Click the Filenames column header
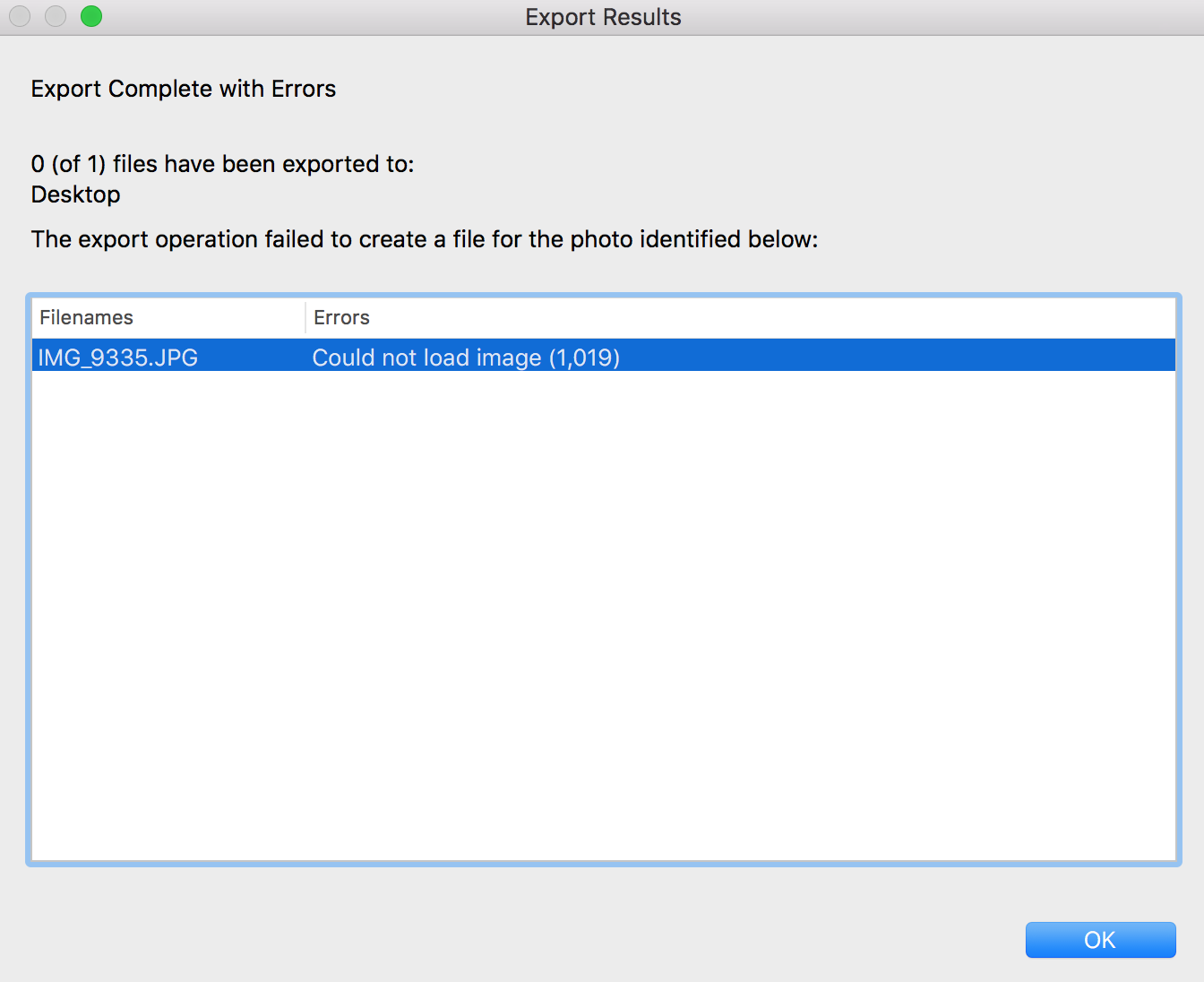1204x982 pixels. point(87,318)
